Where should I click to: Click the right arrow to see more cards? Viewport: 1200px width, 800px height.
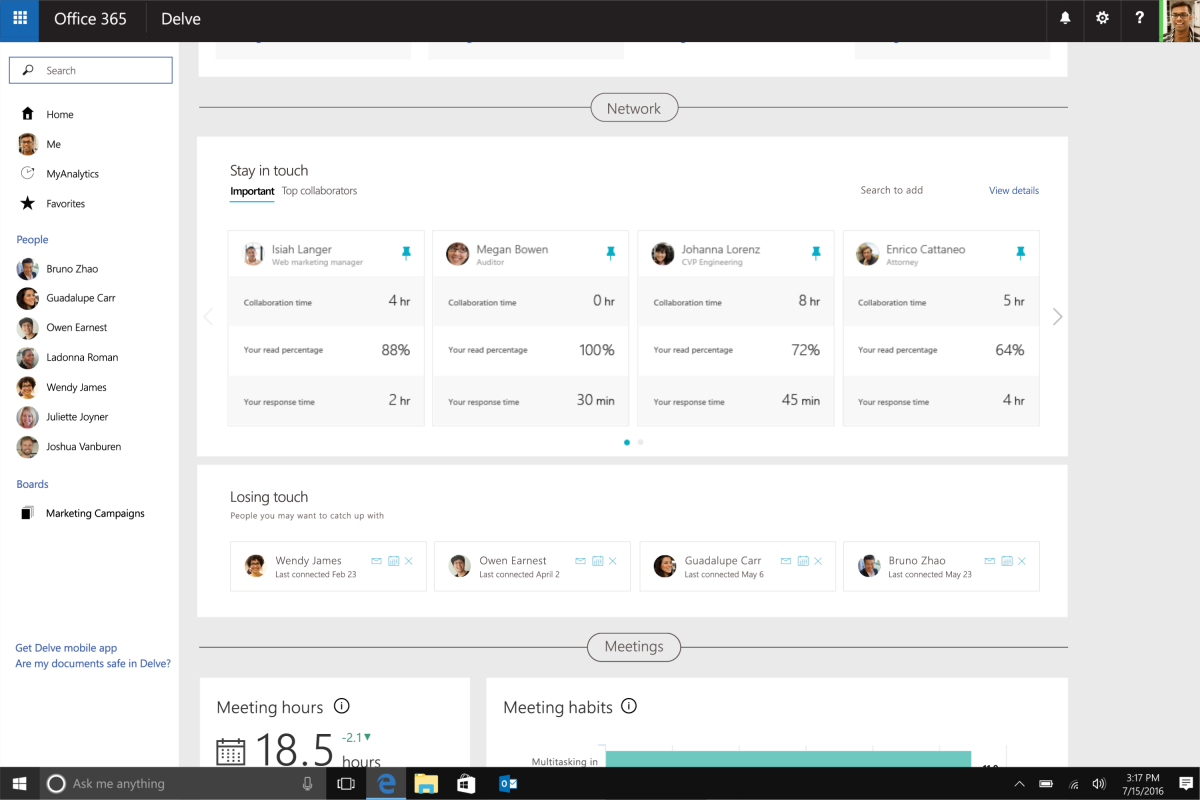(1057, 316)
